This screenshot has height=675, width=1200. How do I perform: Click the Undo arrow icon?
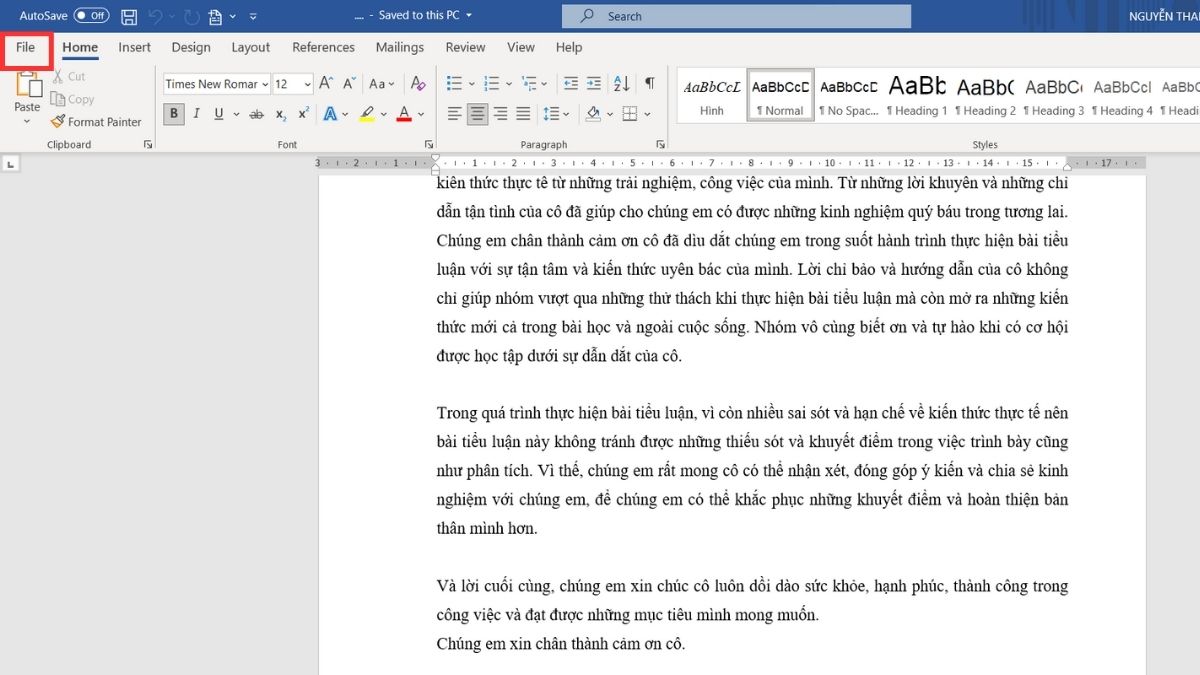coord(154,16)
